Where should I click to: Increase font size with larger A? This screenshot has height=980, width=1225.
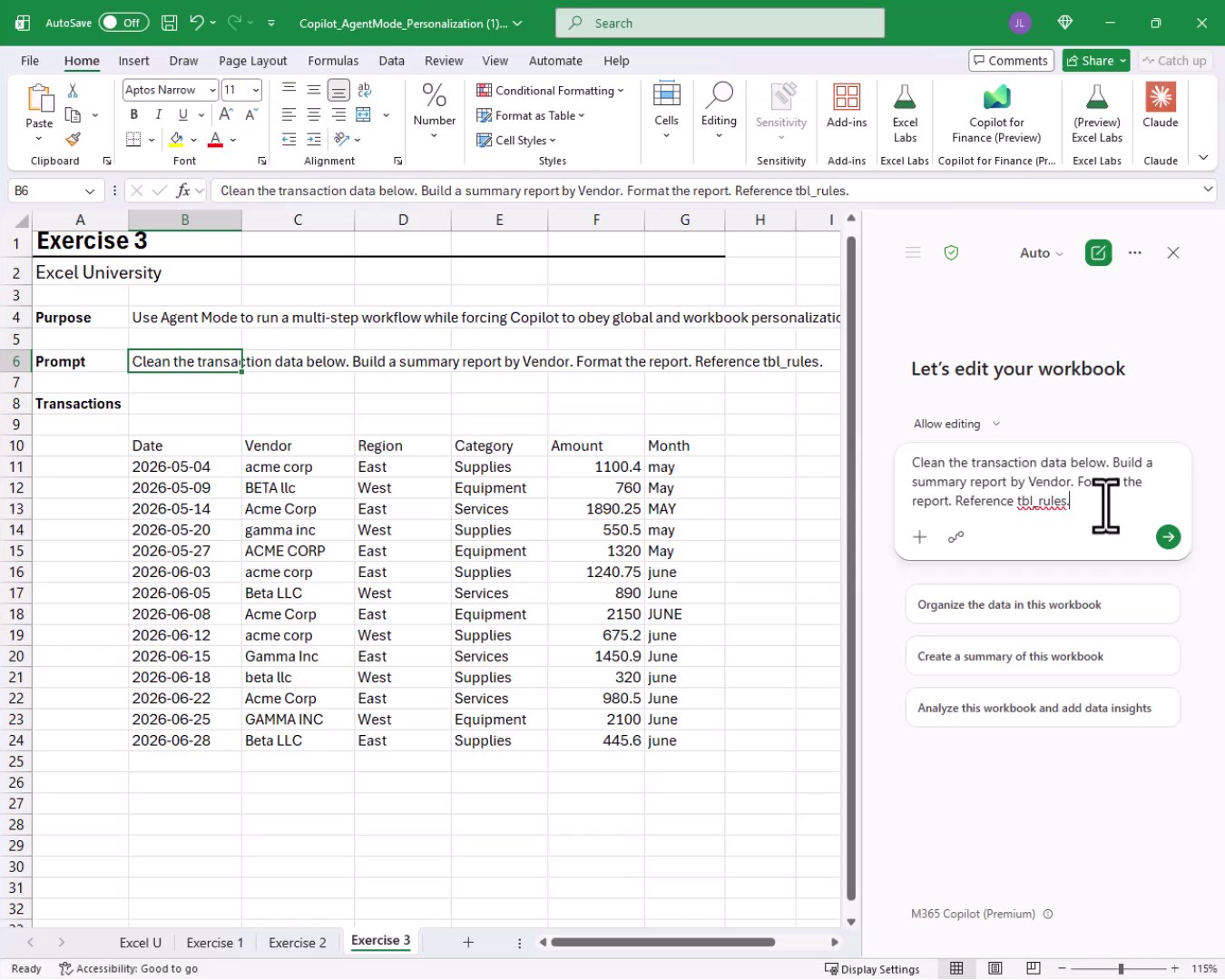coord(226,114)
